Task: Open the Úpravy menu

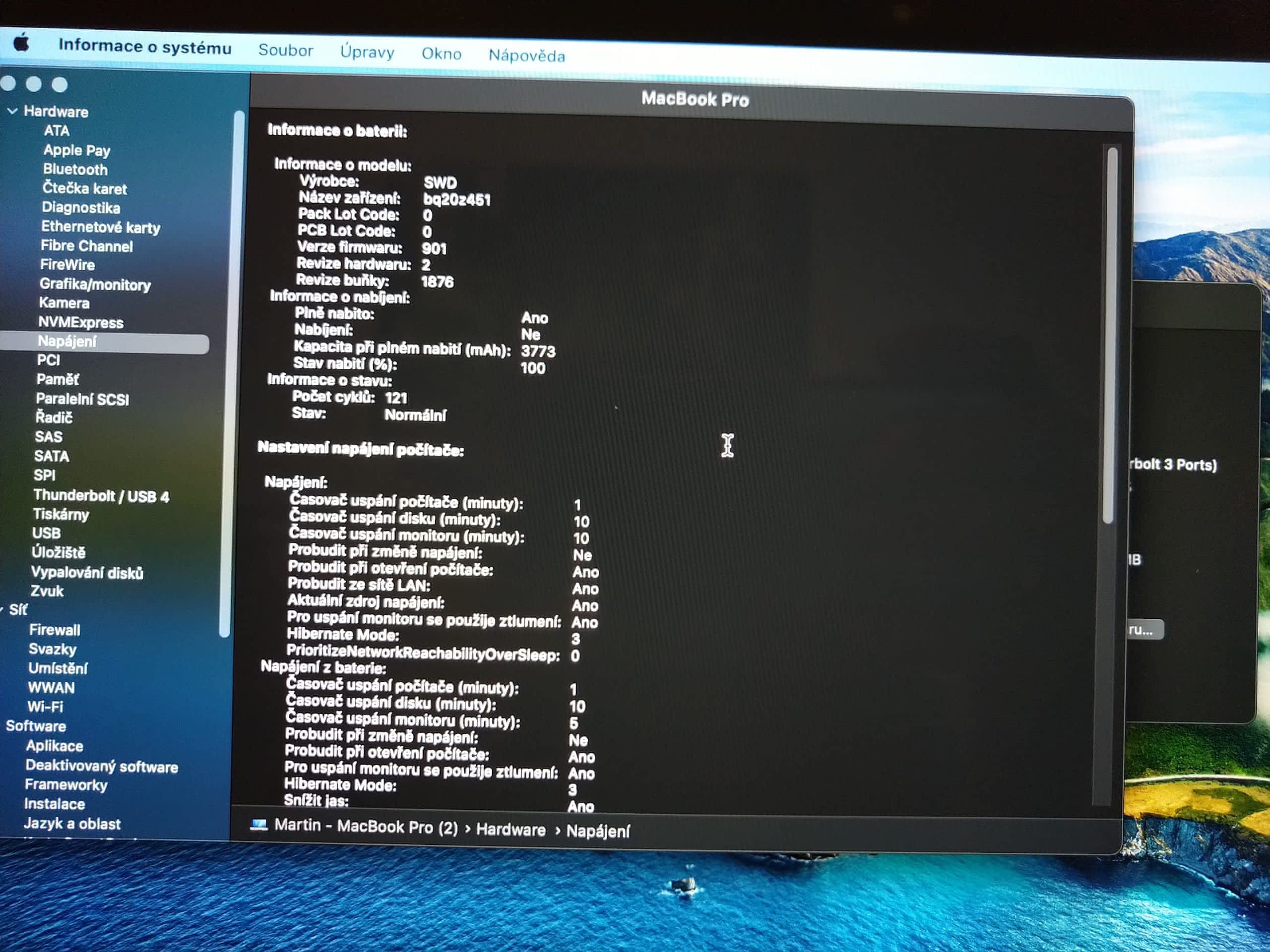Action: pyautogui.click(x=367, y=52)
